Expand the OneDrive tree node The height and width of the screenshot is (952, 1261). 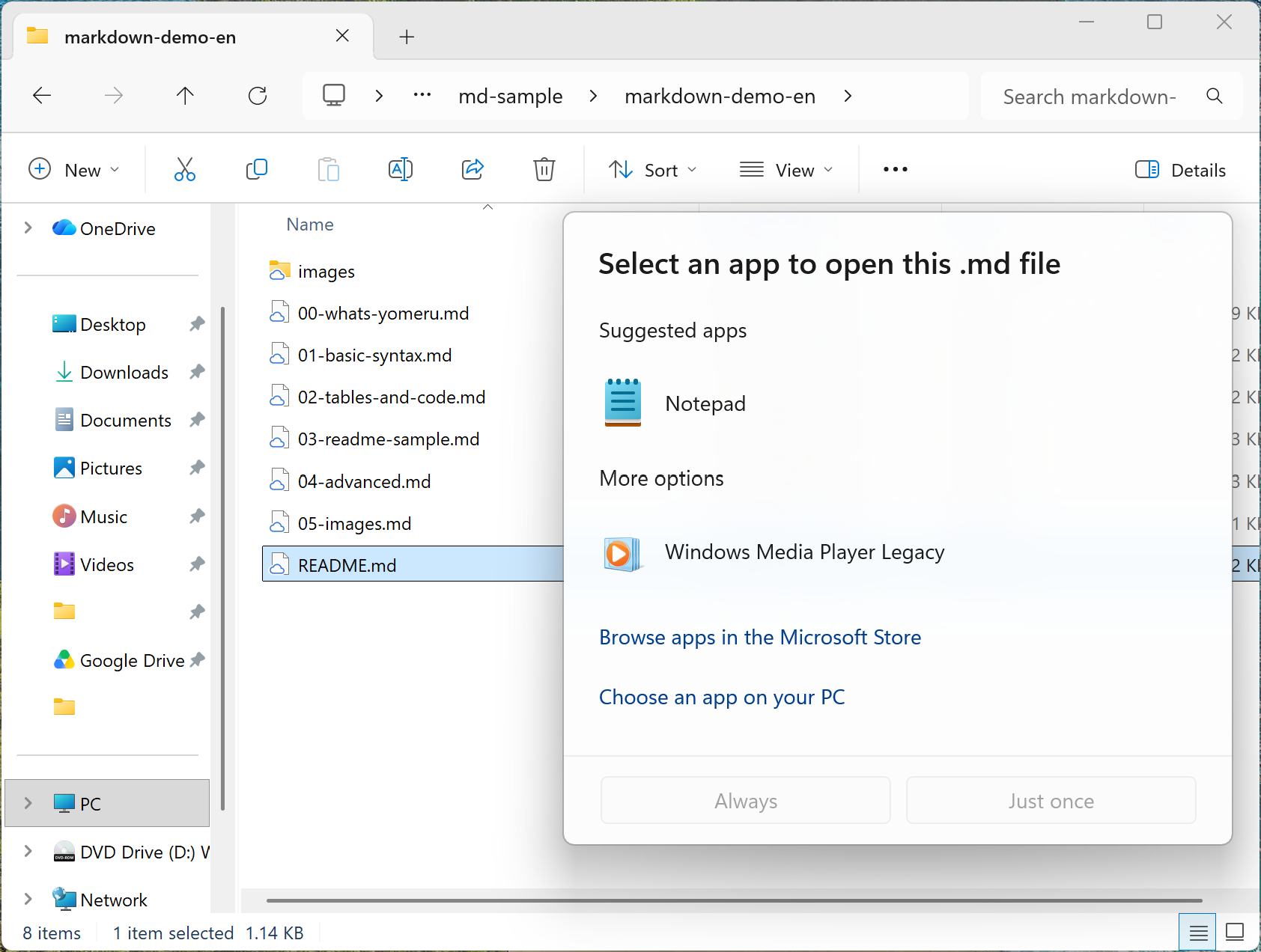[28, 228]
